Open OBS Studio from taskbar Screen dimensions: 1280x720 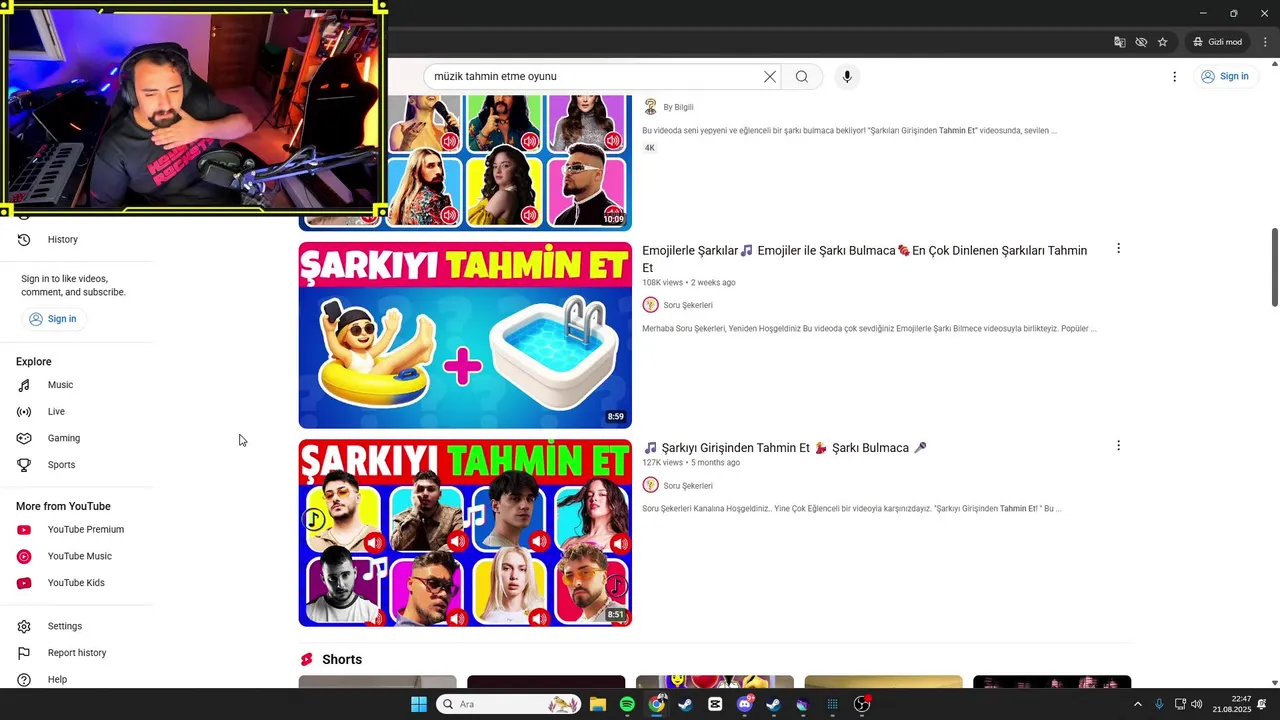pyautogui.click(x=862, y=704)
